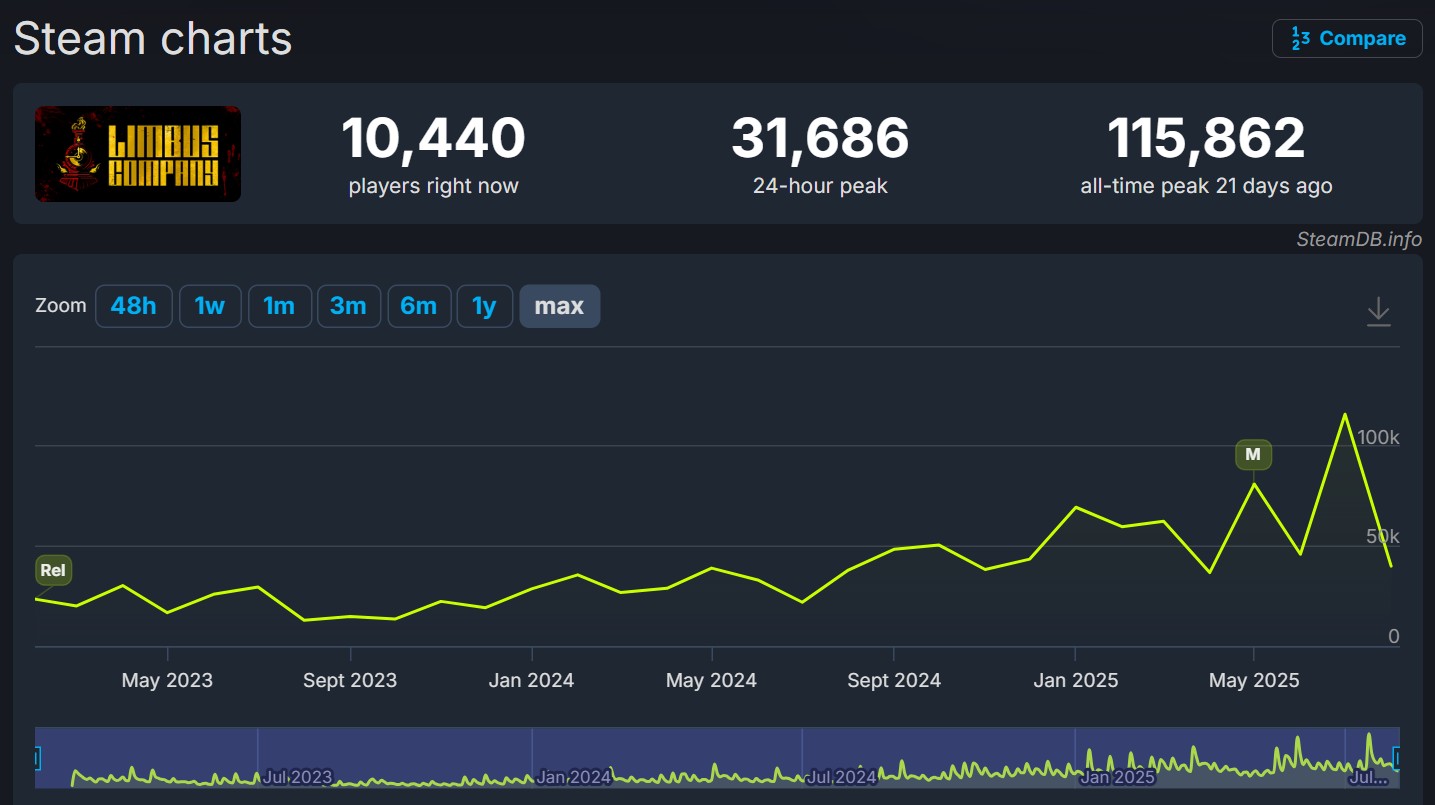Click the Jan 2025 x-axis label

[1075, 681]
